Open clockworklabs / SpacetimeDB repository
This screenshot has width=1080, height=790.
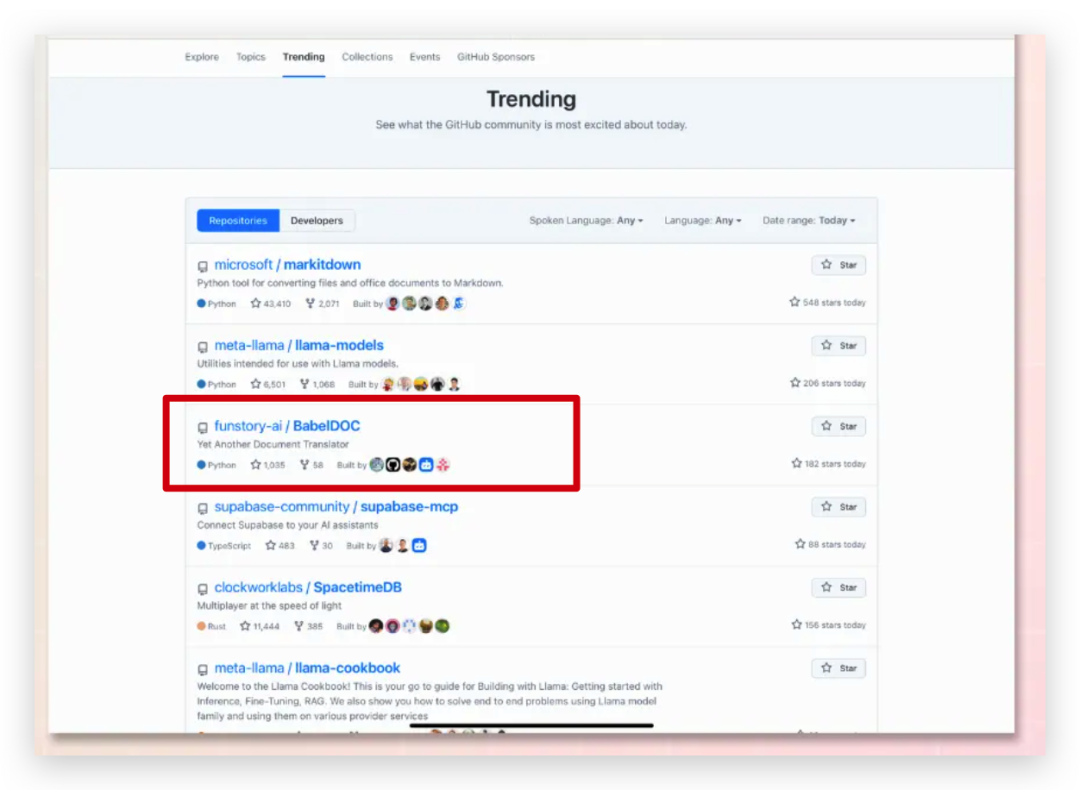[308, 587]
